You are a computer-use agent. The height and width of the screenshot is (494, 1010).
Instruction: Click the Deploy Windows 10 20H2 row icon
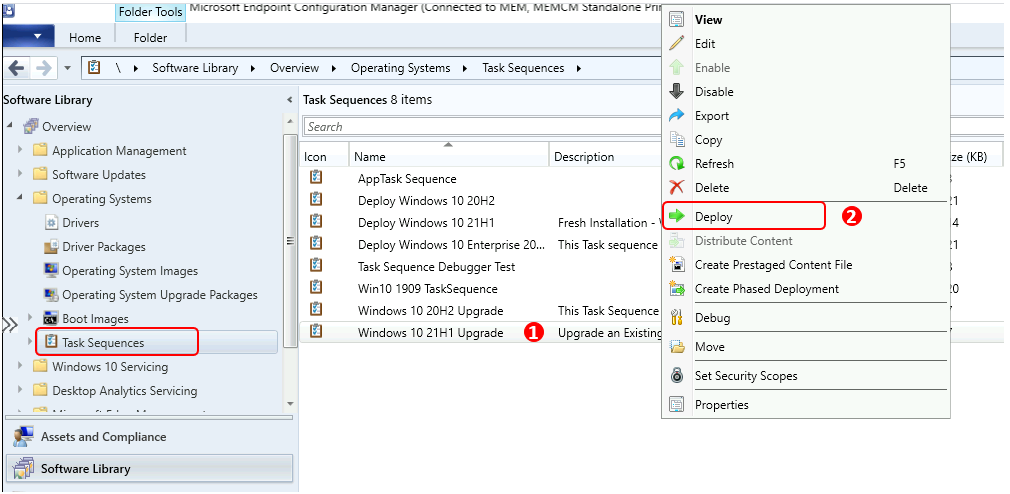tap(316, 200)
